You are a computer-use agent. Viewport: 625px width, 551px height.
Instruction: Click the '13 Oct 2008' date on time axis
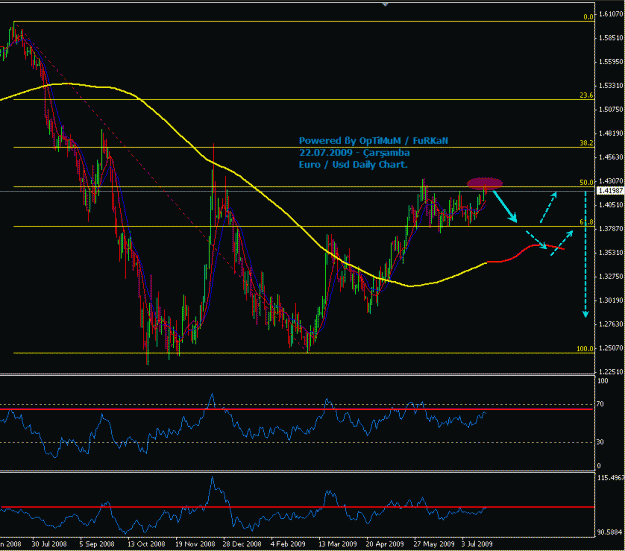(146, 544)
